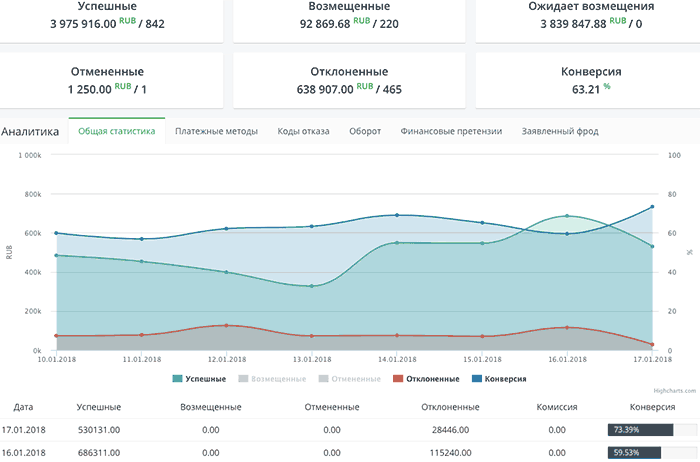The height and width of the screenshot is (462, 700).
Task: Click the Возмещенные table column header
Action: point(211,407)
